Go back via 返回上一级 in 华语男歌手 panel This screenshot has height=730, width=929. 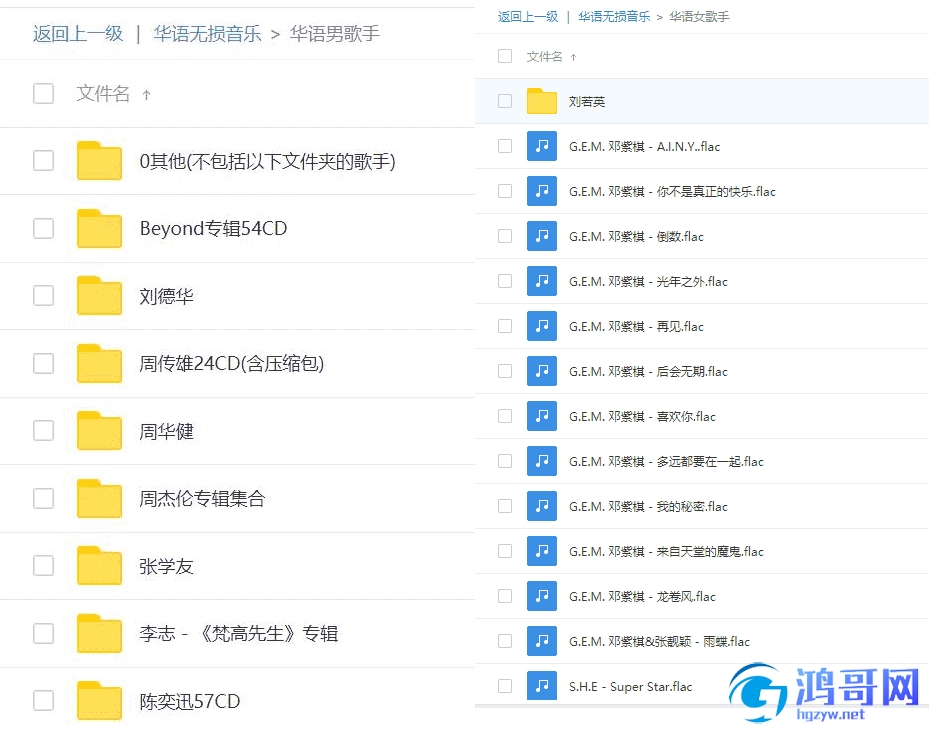point(78,33)
